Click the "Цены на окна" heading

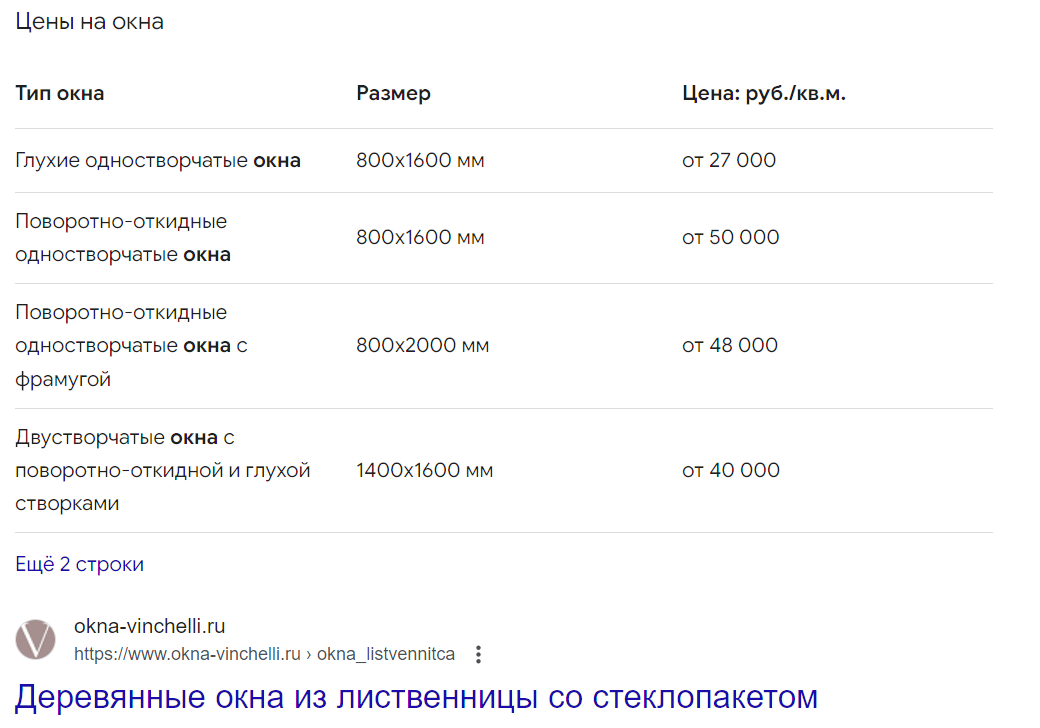[x=90, y=22]
